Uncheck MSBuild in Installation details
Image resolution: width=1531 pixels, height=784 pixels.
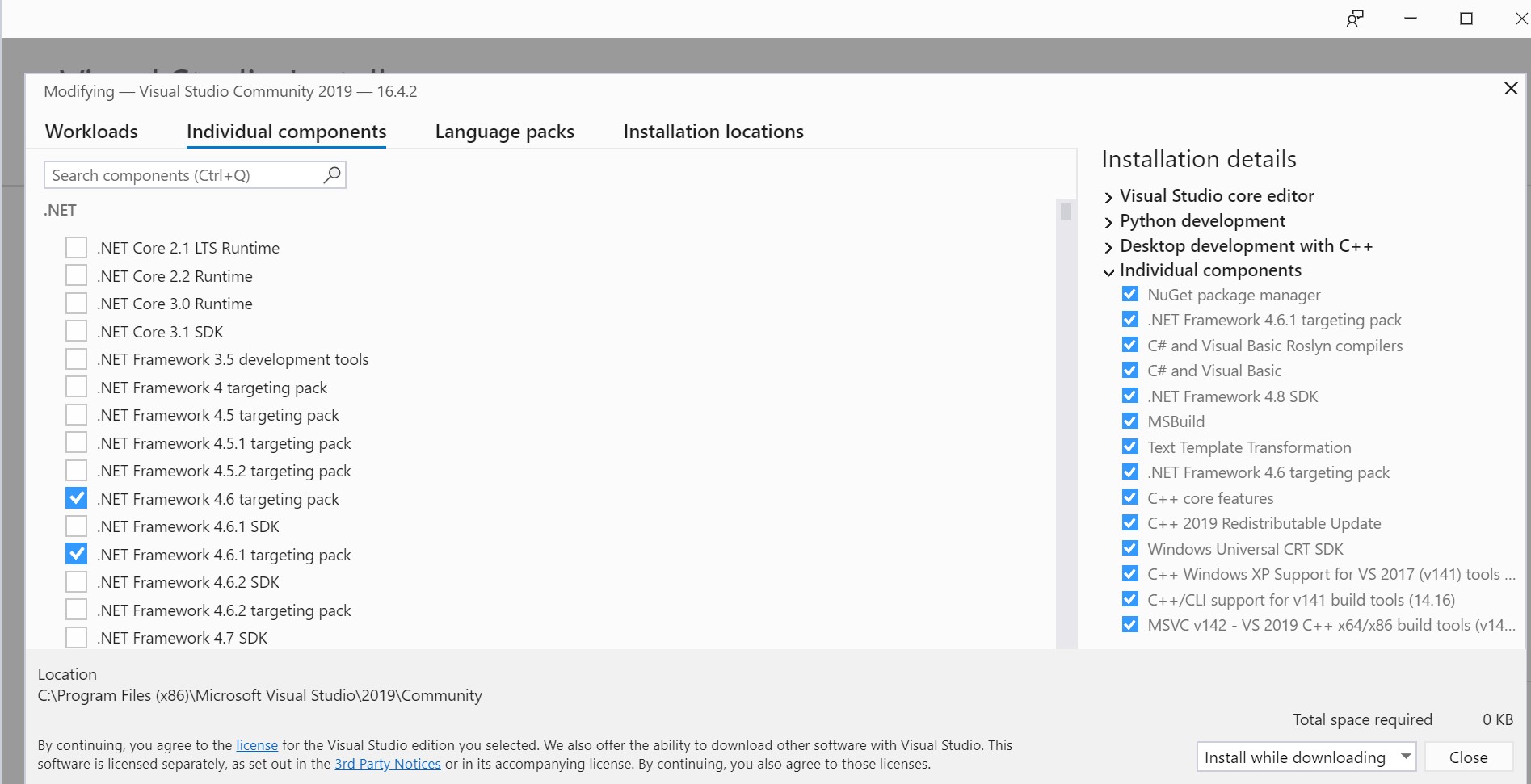1129,421
